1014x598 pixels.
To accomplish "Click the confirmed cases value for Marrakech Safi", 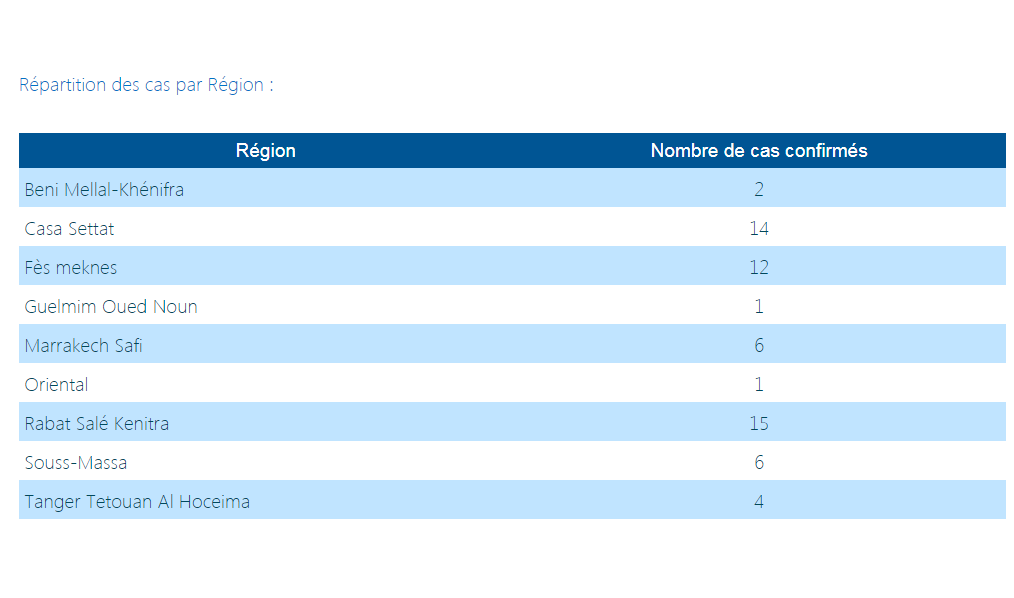I will tap(758, 346).
